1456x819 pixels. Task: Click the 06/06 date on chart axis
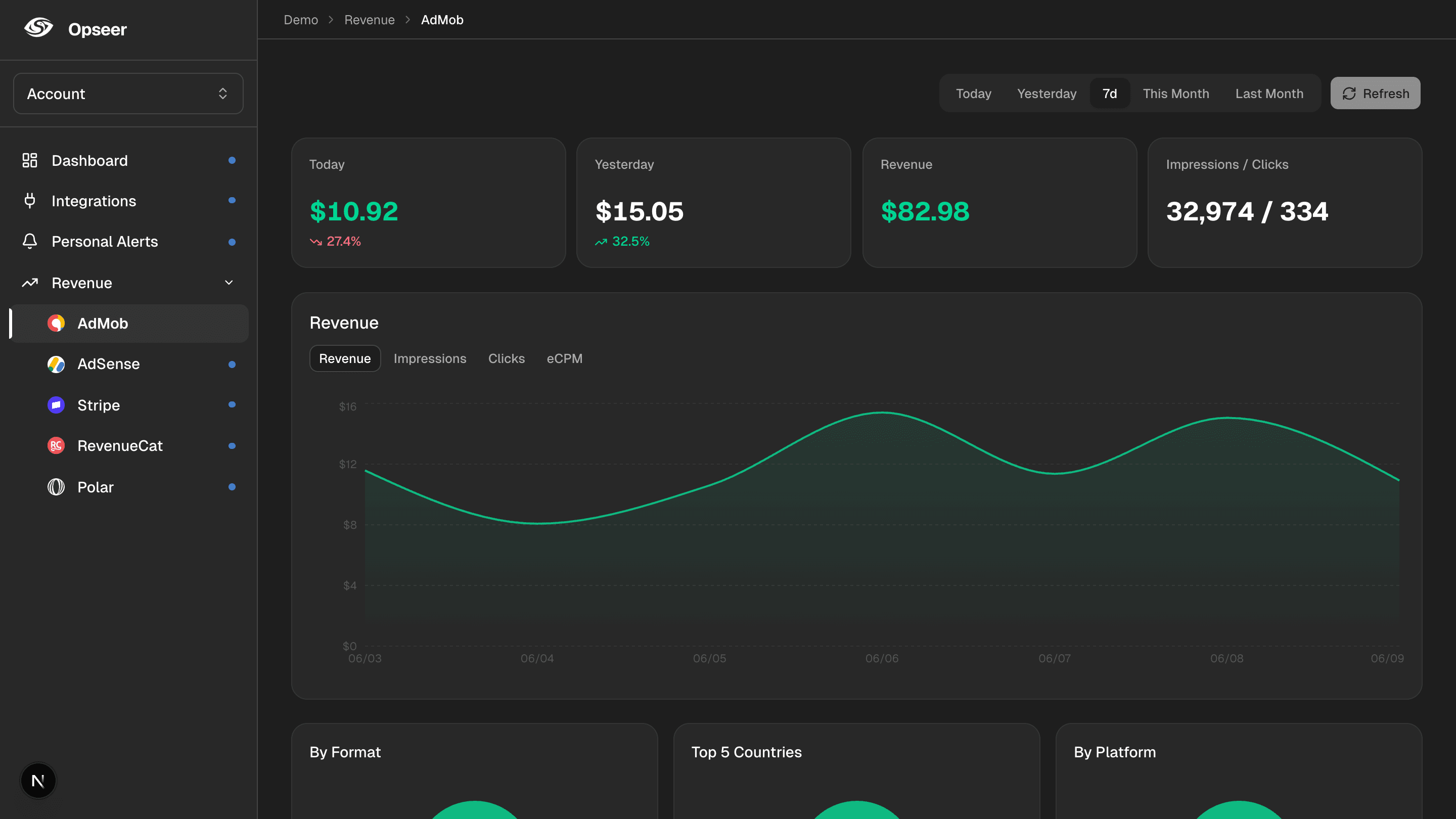[x=882, y=658]
